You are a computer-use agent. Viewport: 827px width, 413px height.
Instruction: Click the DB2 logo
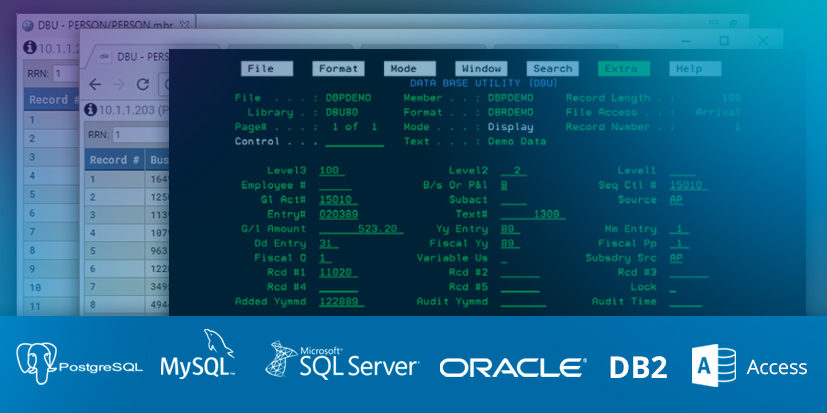click(638, 367)
